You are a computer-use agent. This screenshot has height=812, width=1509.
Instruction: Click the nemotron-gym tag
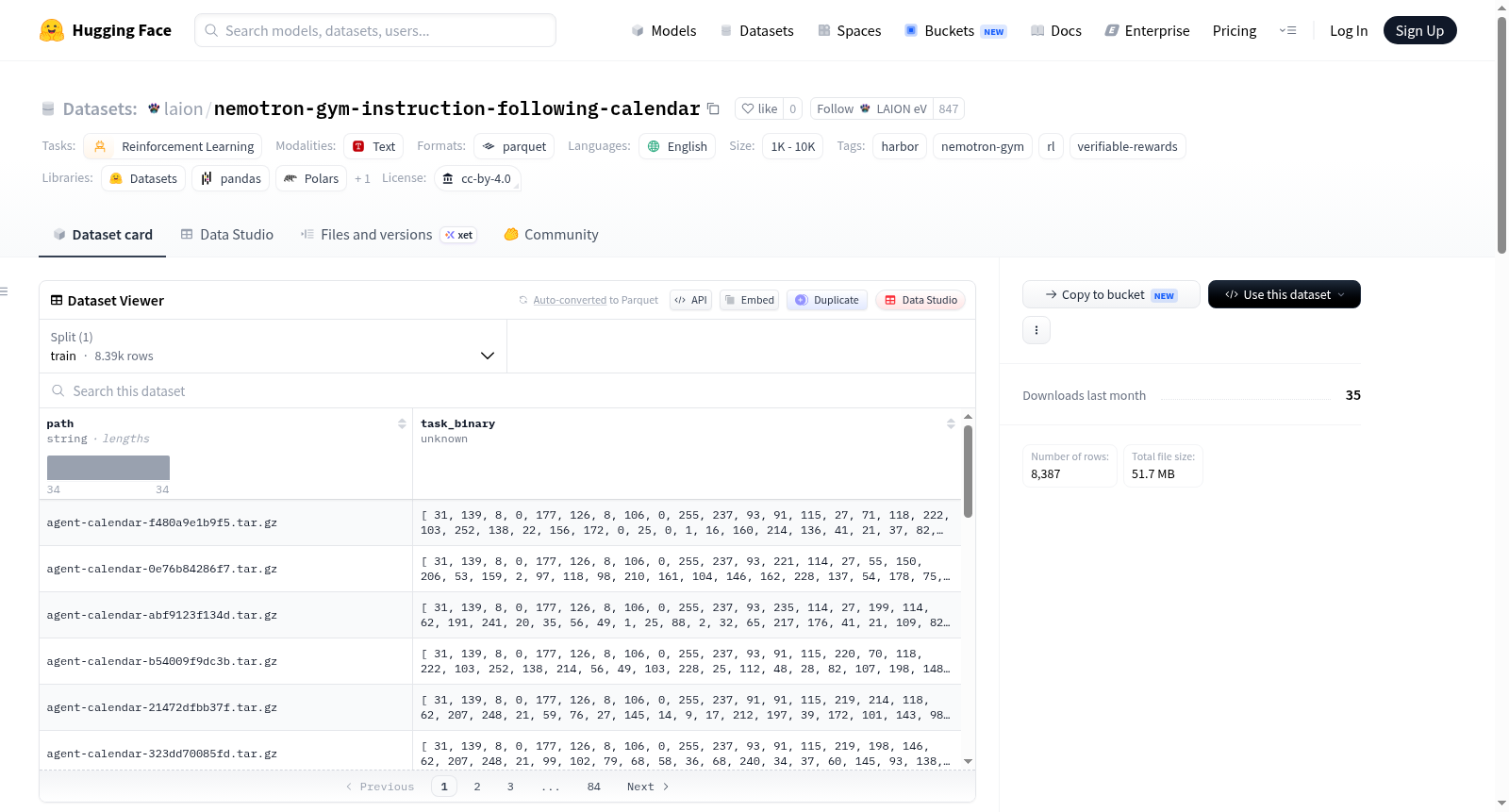(983, 146)
